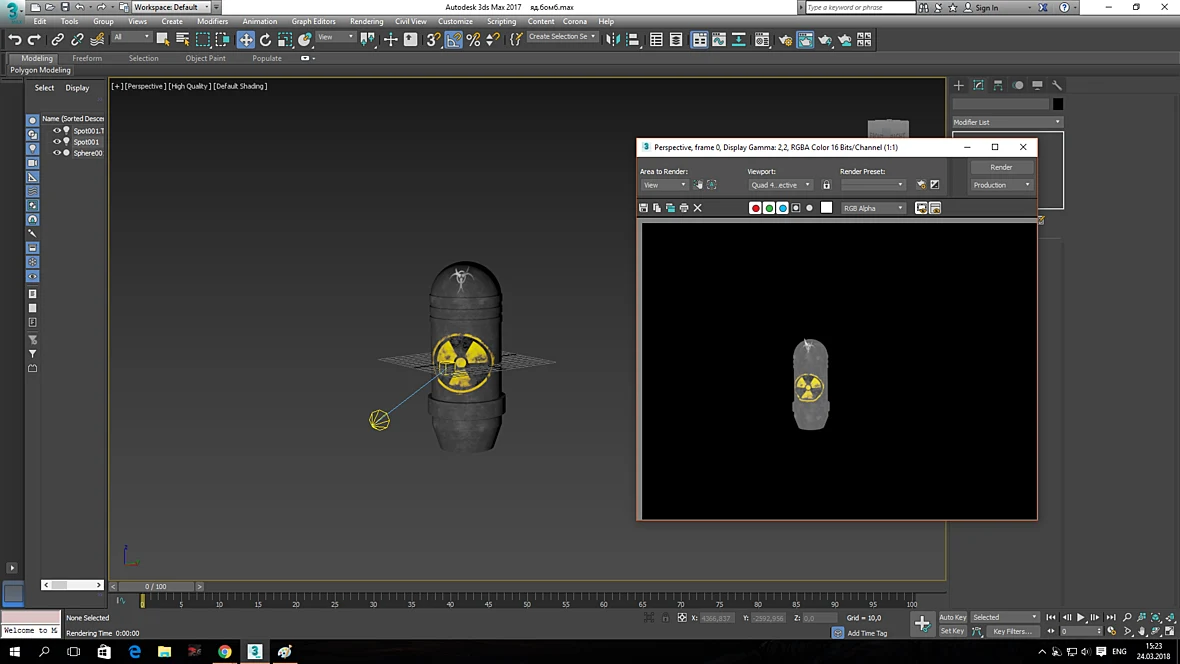Open the Render Preset dropdown
Screen dimensions: 1180x664
pos(873,184)
